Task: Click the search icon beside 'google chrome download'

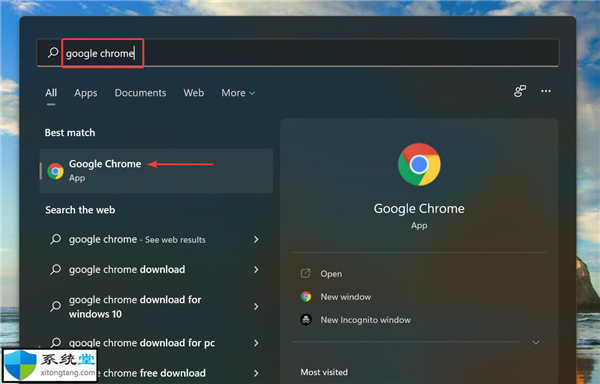Action: [x=55, y=269]
